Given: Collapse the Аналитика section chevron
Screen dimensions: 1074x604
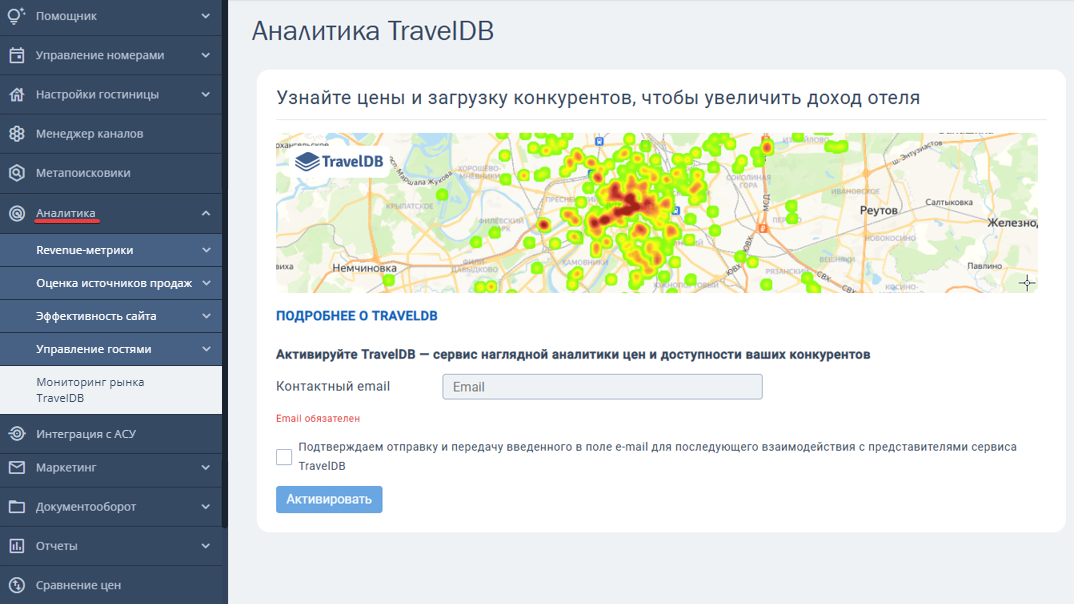Looking at the screenshot, I should click(x=205, y=213).
